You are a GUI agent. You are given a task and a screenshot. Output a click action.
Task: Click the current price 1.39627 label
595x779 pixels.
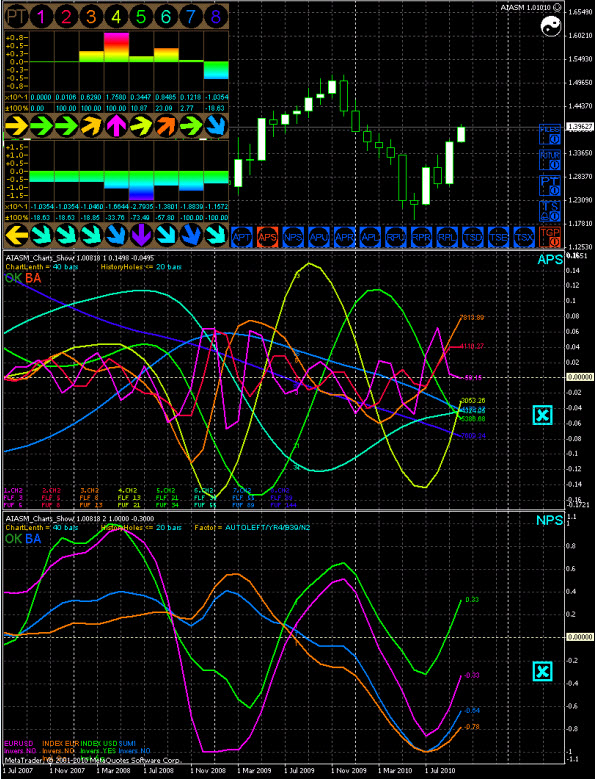[580, 127]
